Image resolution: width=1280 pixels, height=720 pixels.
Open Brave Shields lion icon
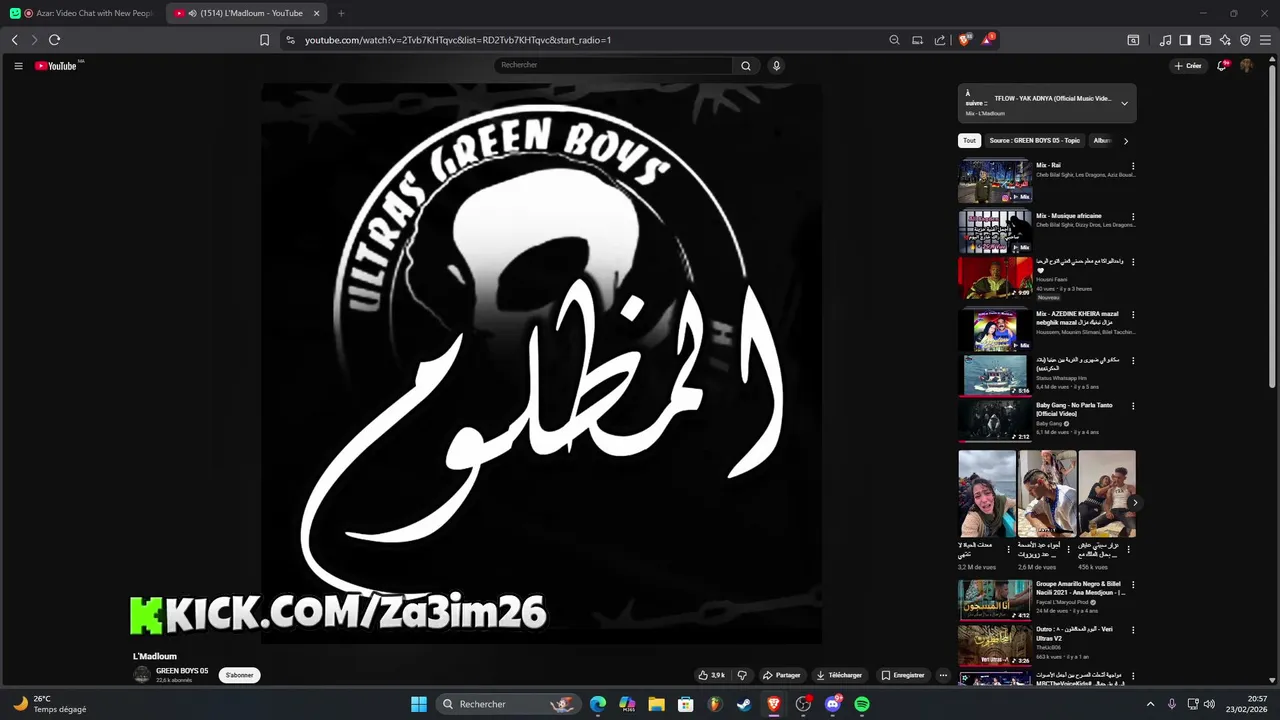(x=965, y=40)
